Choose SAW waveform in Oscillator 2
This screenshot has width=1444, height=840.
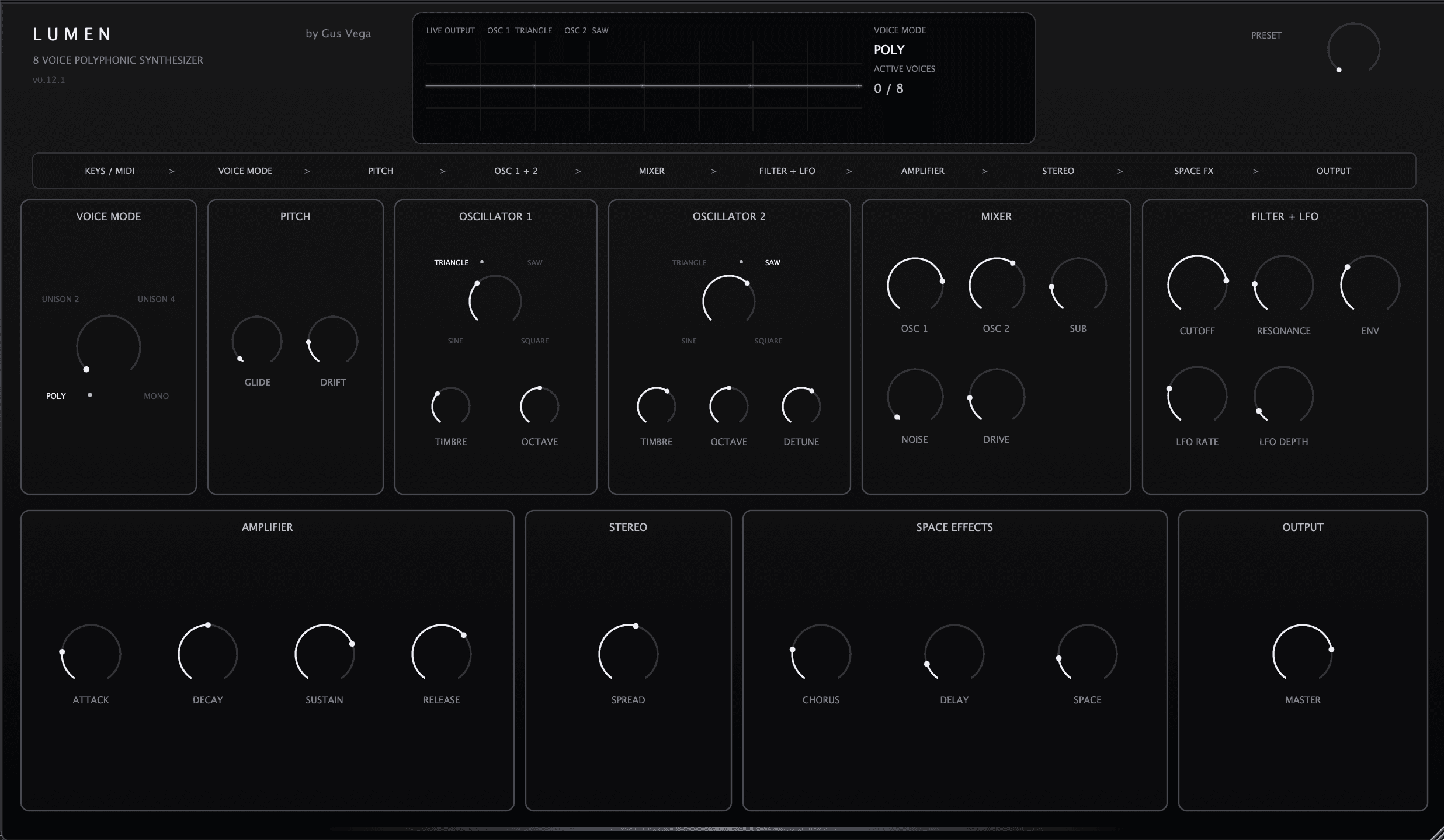click(x=772, y=262)
